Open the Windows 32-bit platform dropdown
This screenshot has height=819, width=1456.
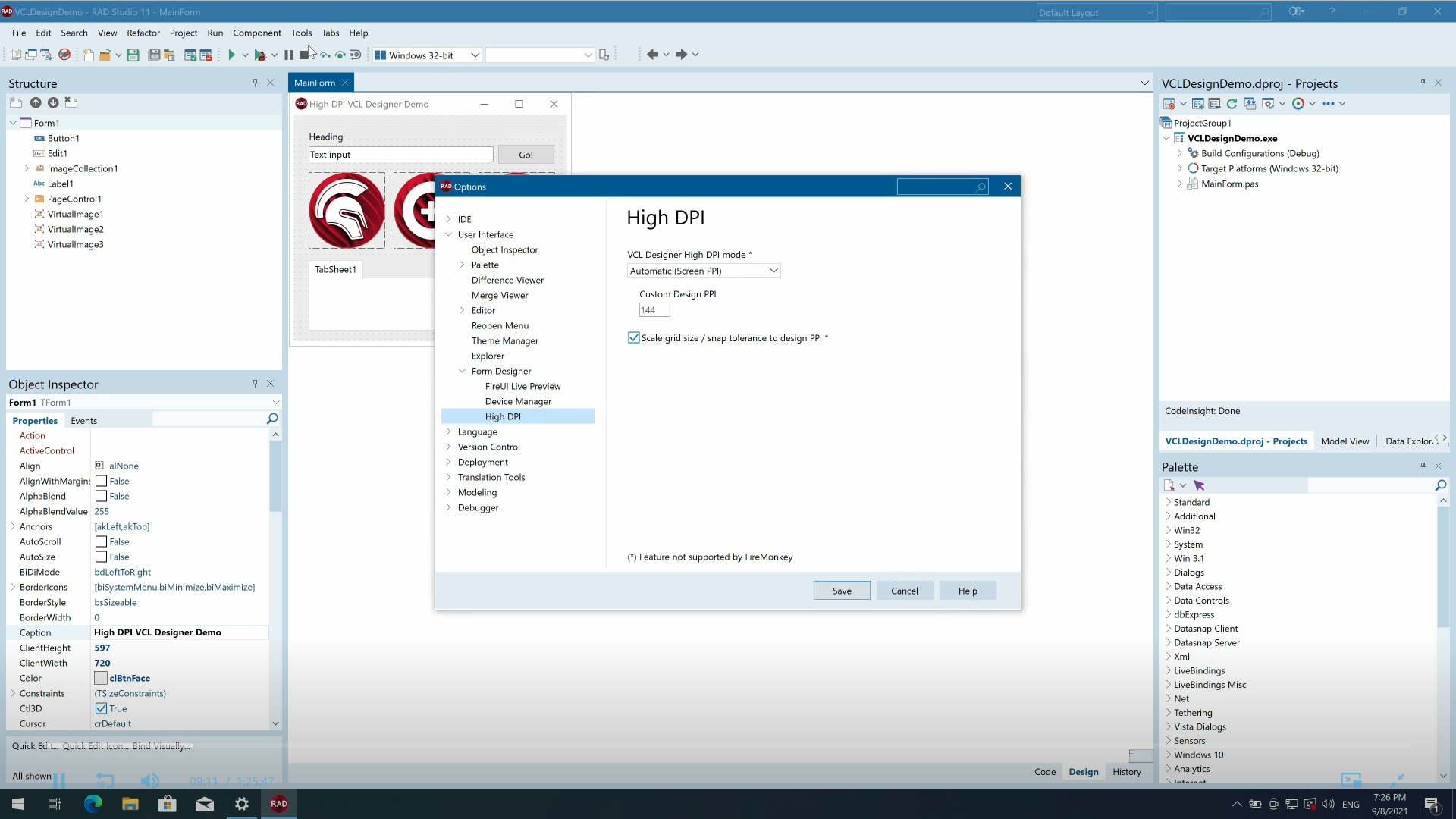475,55
